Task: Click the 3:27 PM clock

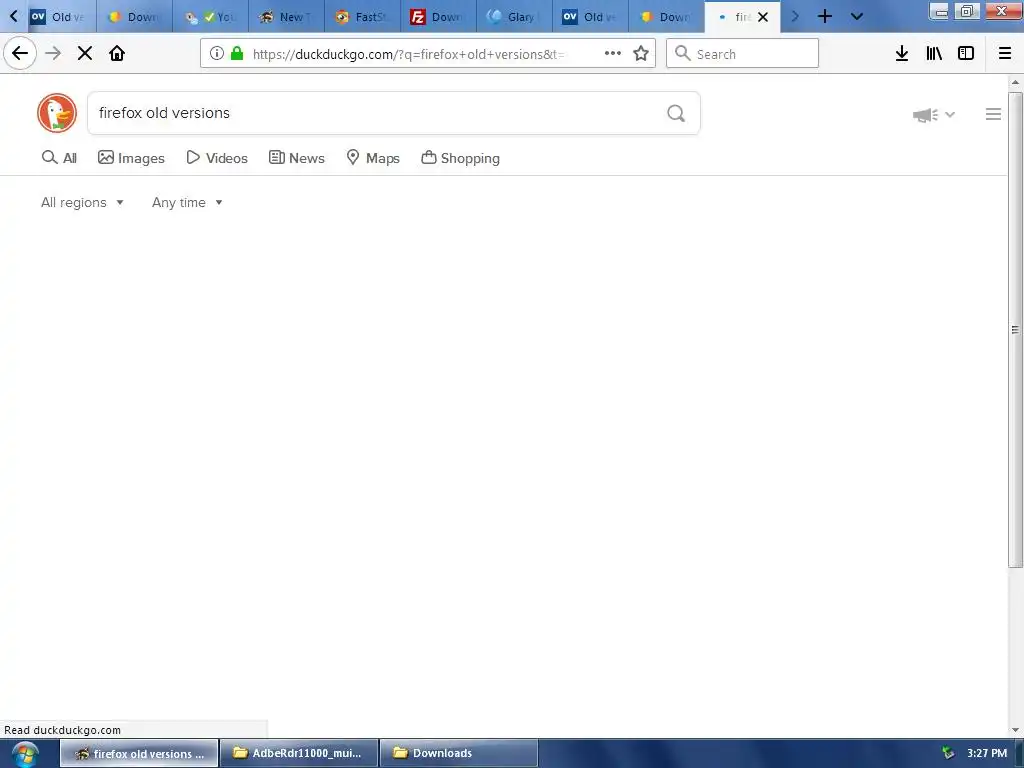Action: pos(987,753)
